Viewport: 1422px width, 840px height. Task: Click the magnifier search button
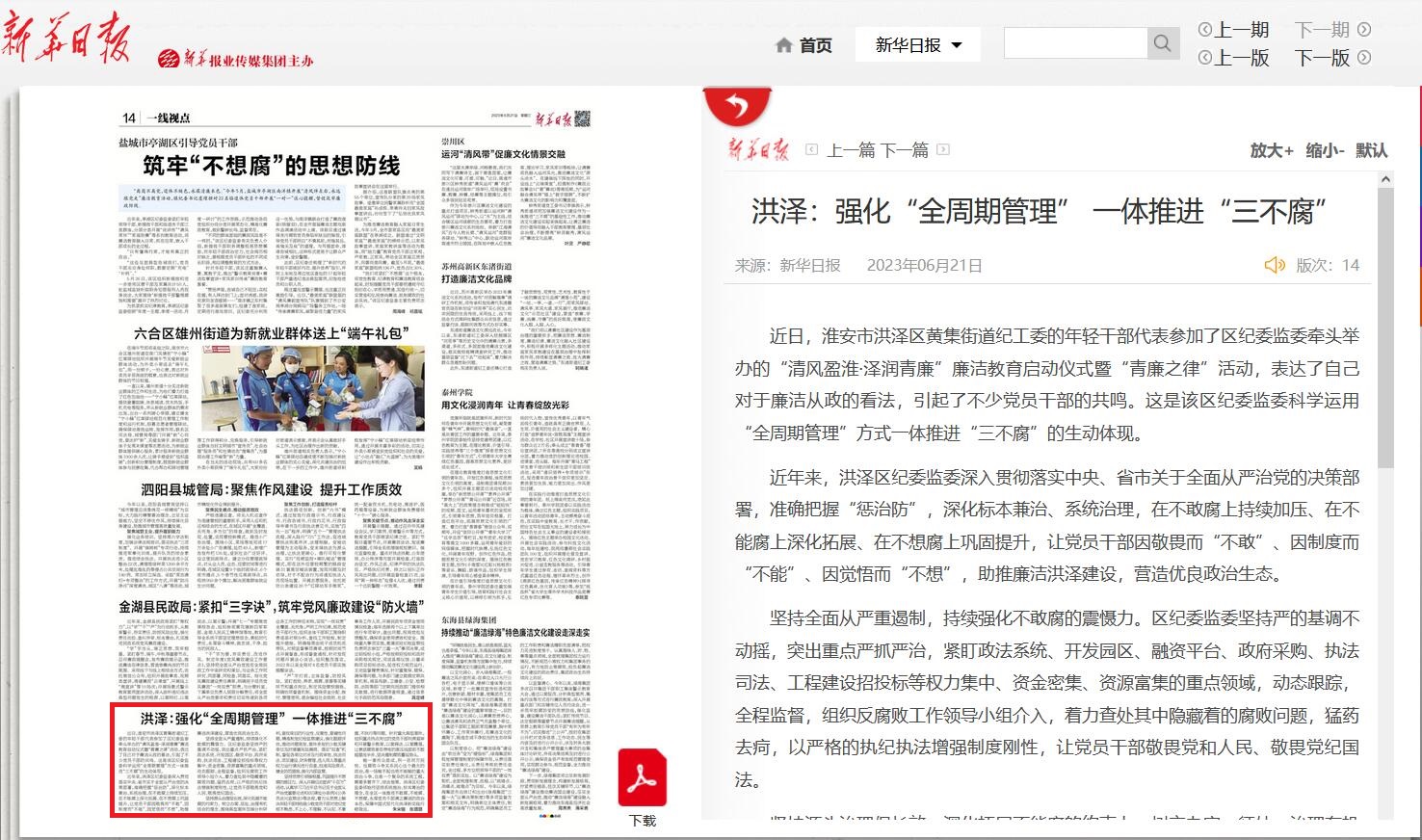tap(1163, 43)
